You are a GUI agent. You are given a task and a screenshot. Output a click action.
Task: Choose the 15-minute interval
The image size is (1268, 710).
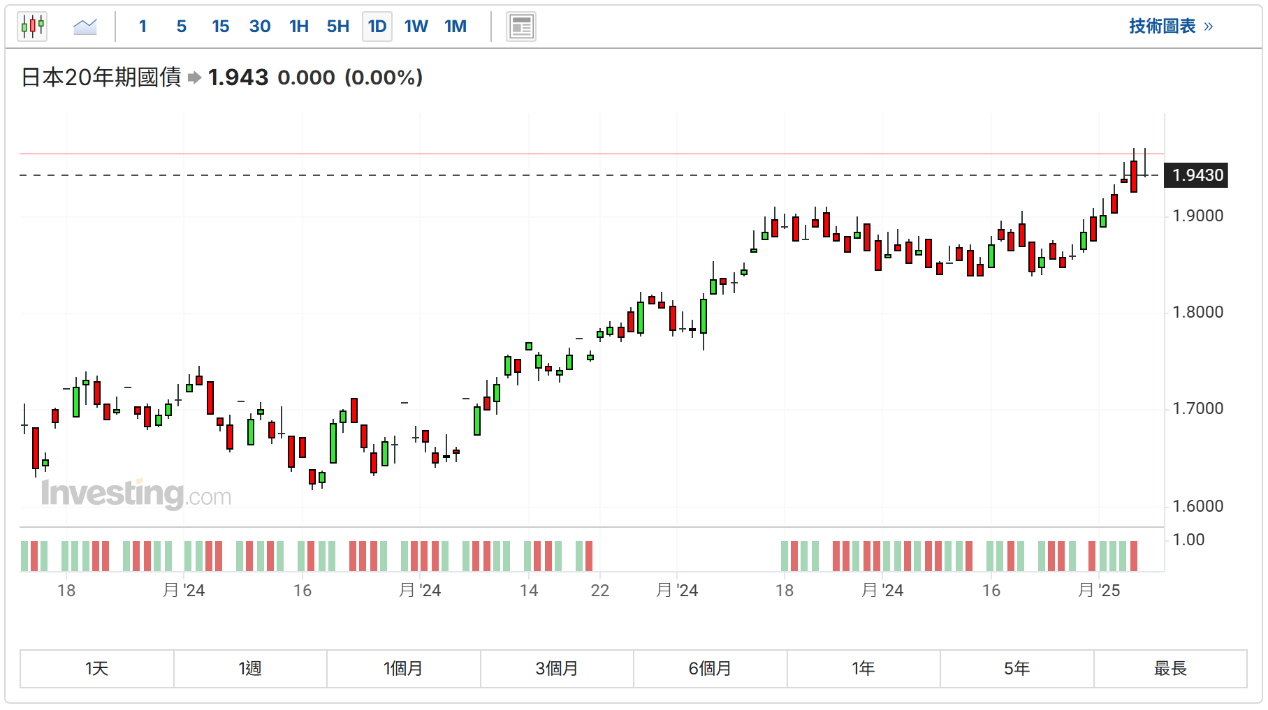coord(220,26)
